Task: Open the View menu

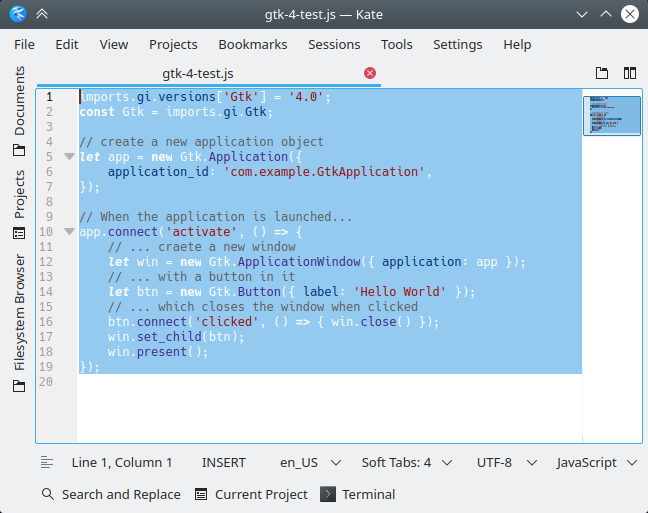Action: click(114, 44)
